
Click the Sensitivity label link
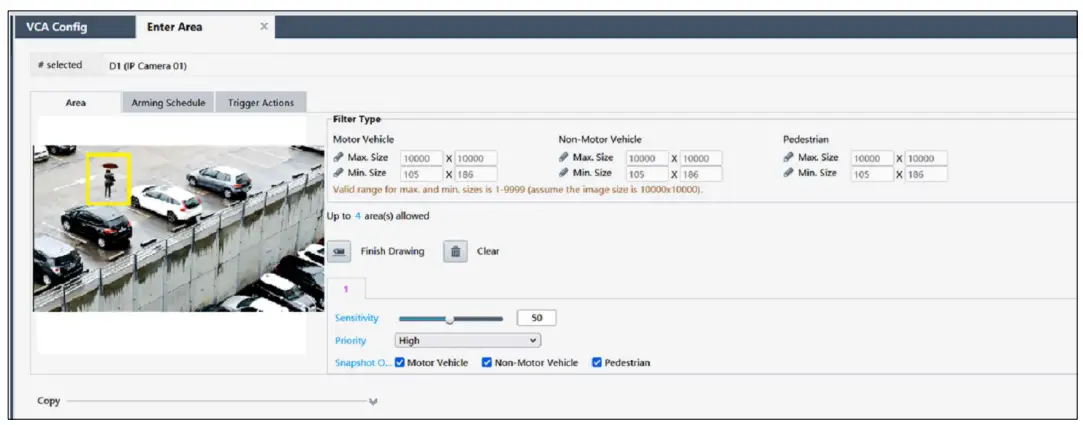[x=357, y=319]
